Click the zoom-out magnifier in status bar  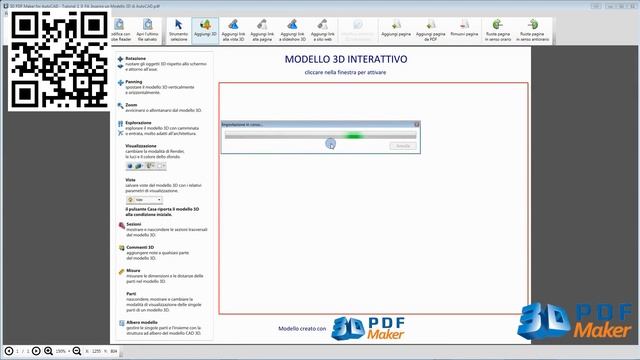pyautogui.click(x=77, y=351)
